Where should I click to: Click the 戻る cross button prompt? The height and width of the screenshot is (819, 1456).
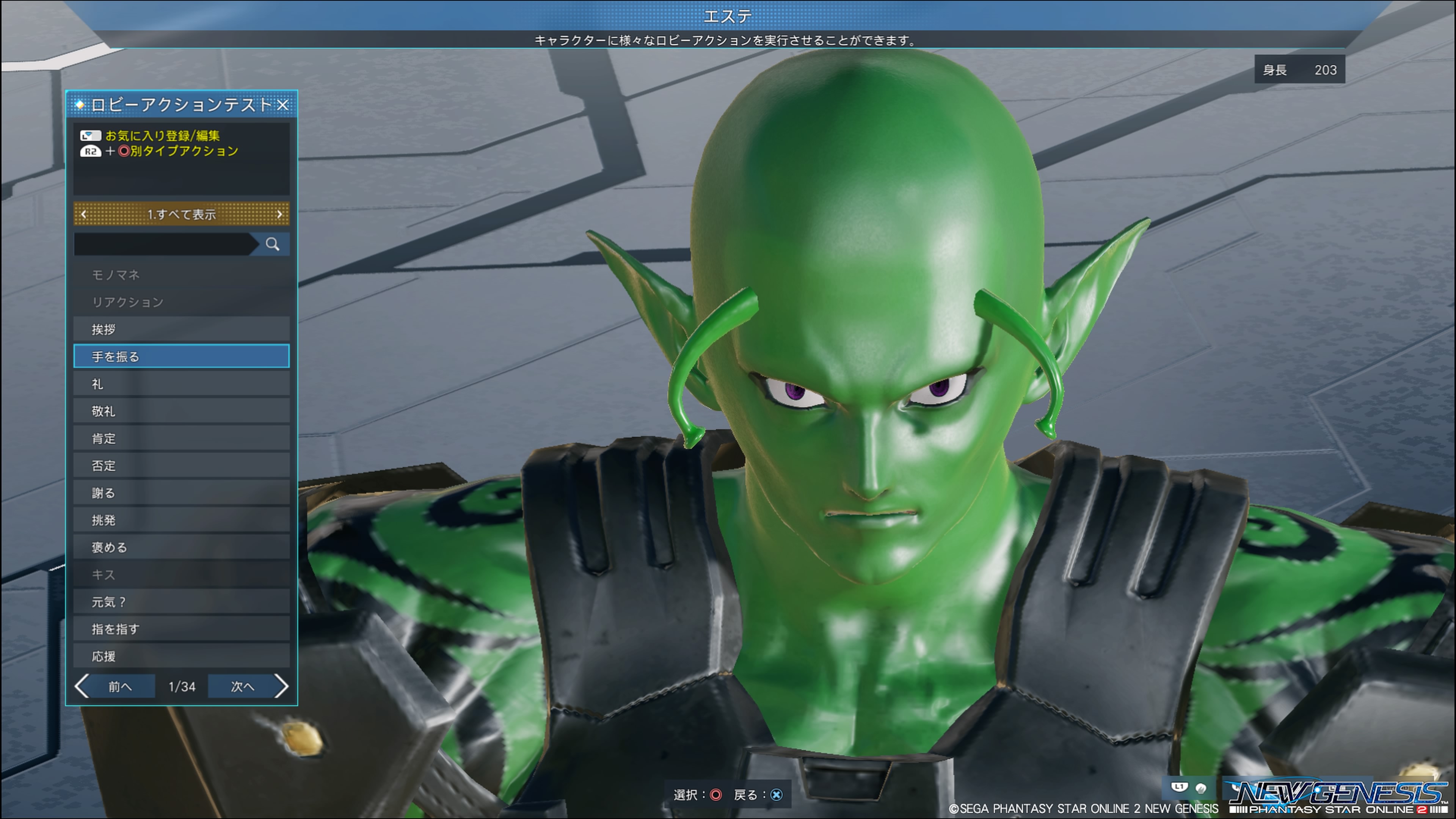[758, 795]
